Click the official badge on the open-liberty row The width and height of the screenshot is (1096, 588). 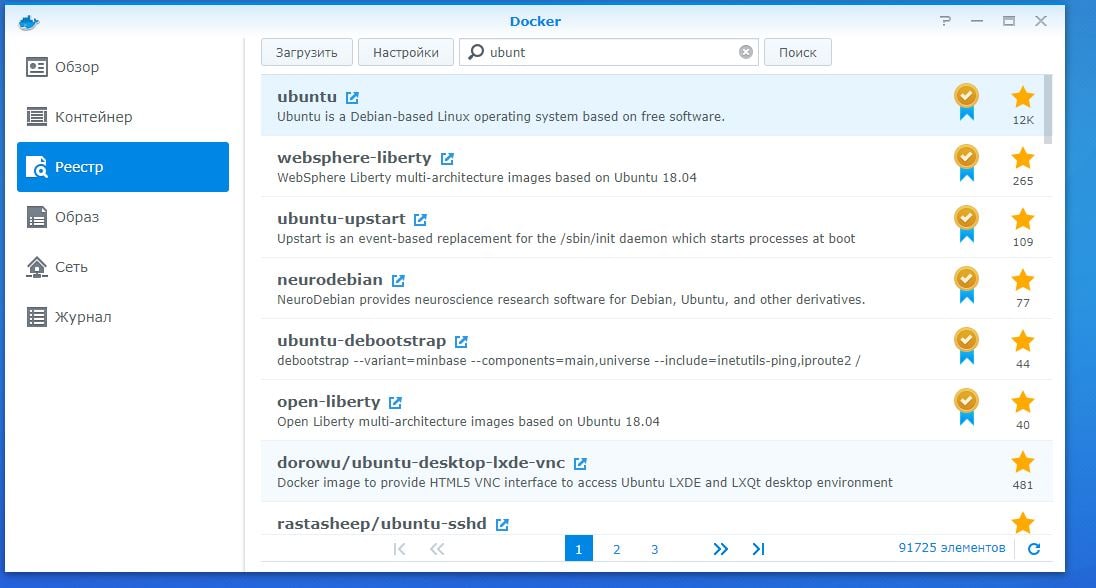[x=967, y=406]
